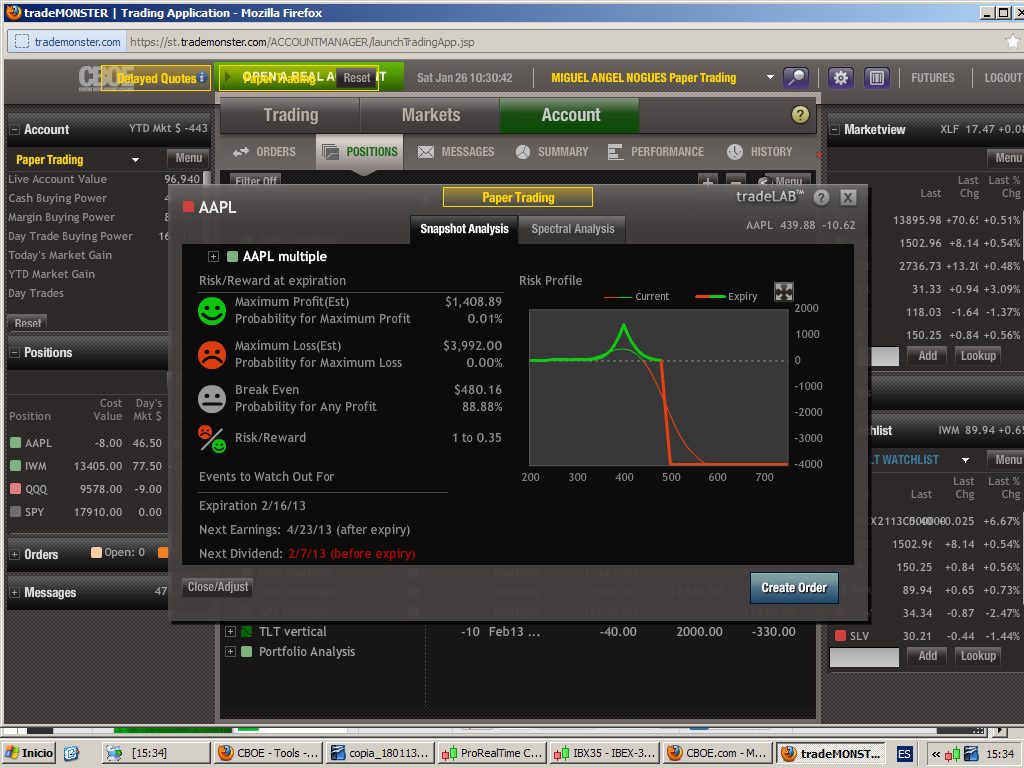
Task: Click the Internet Explorer quick launch icon
Action: pyautogui.click(x=71, y=753)
